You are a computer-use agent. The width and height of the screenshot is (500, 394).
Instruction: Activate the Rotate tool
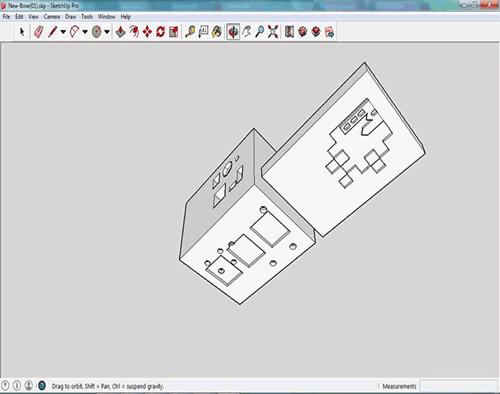pos(160,32)
